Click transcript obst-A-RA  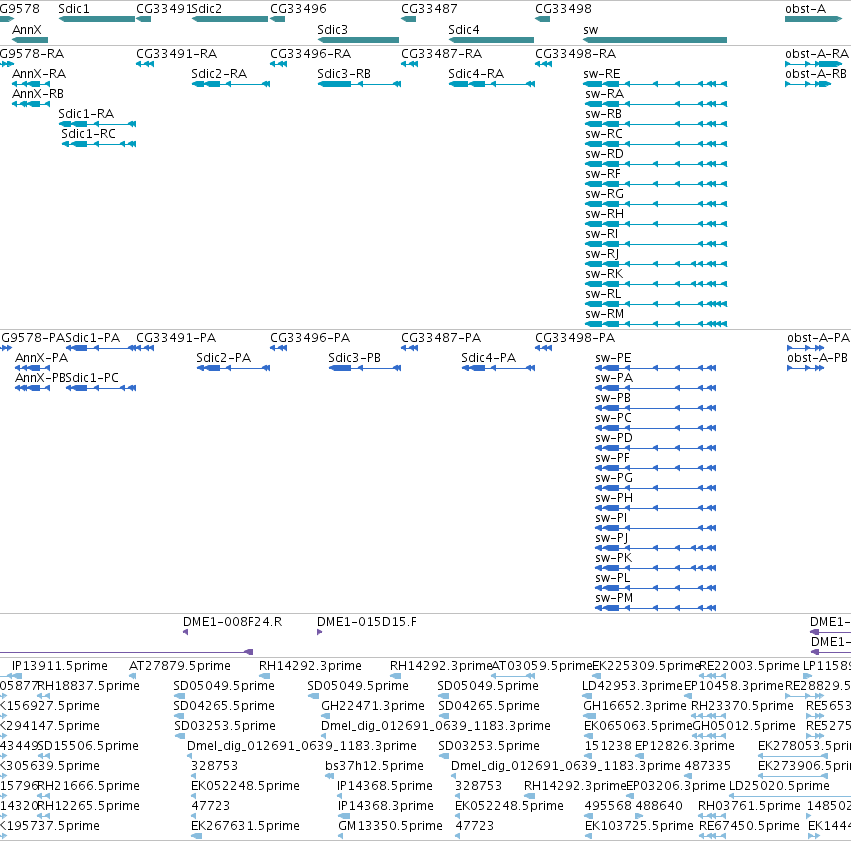(x=817, y=54)
